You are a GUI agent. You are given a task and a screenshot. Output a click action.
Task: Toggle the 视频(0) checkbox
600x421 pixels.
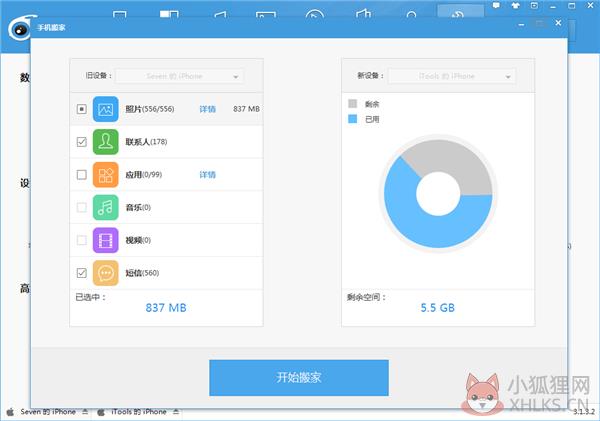tap(82, 240)
